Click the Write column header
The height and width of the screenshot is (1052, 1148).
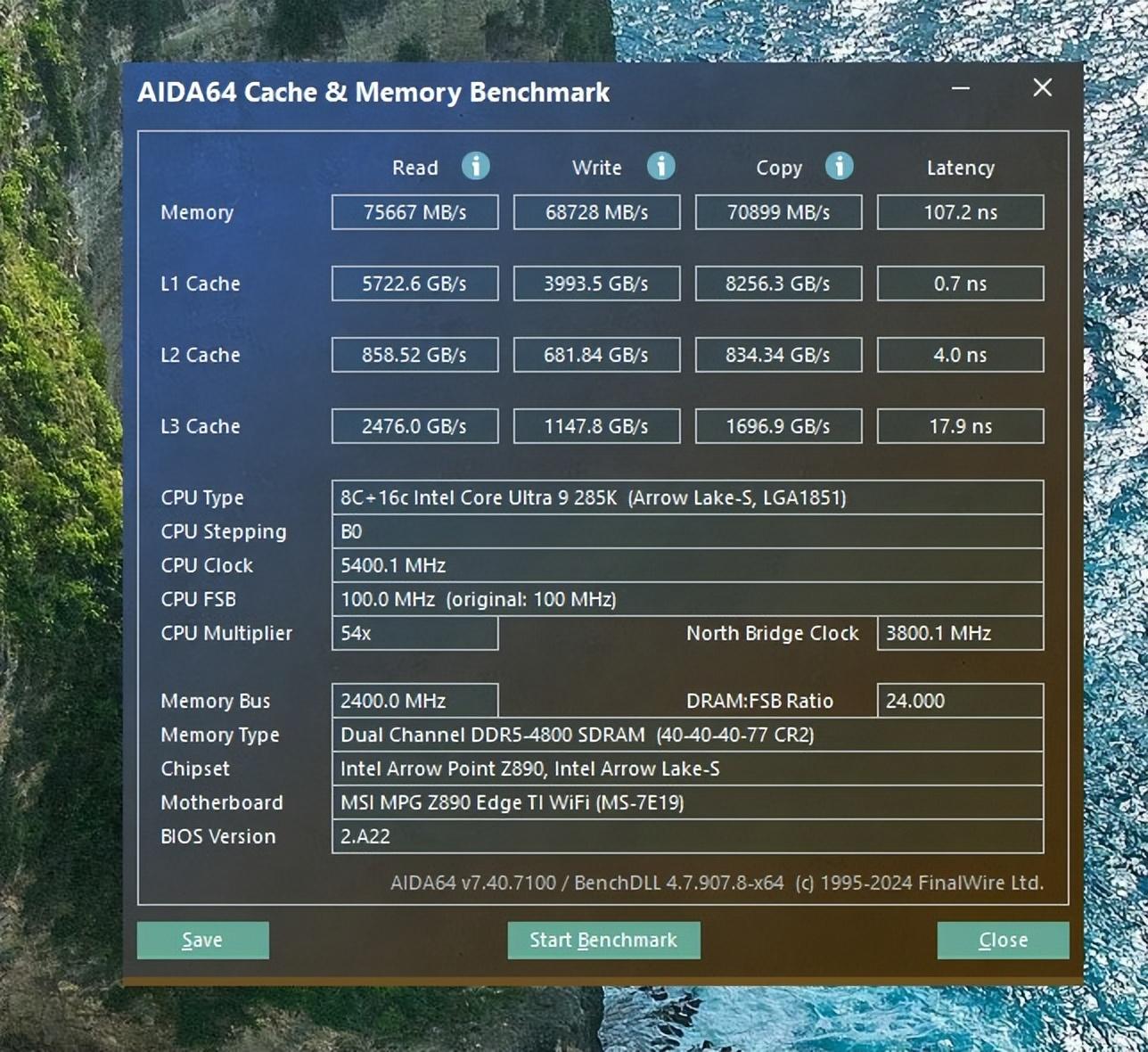[597, 168]
